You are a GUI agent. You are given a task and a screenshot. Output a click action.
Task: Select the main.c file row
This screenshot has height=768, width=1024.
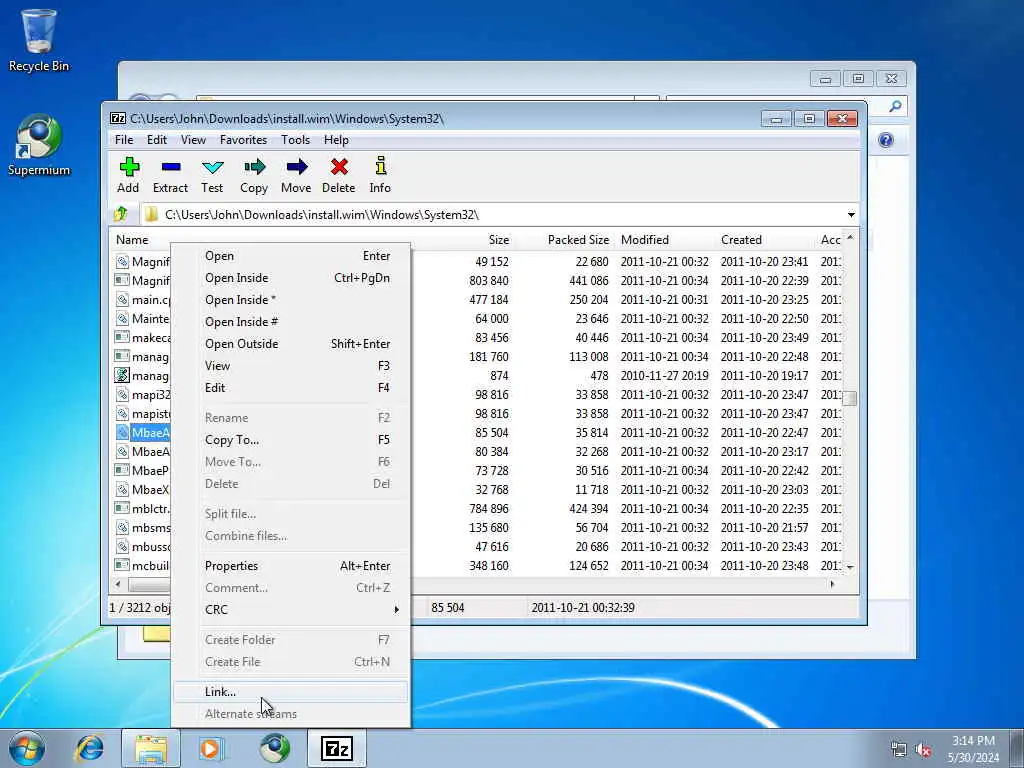pyautogui.click(x=142, y=299)
